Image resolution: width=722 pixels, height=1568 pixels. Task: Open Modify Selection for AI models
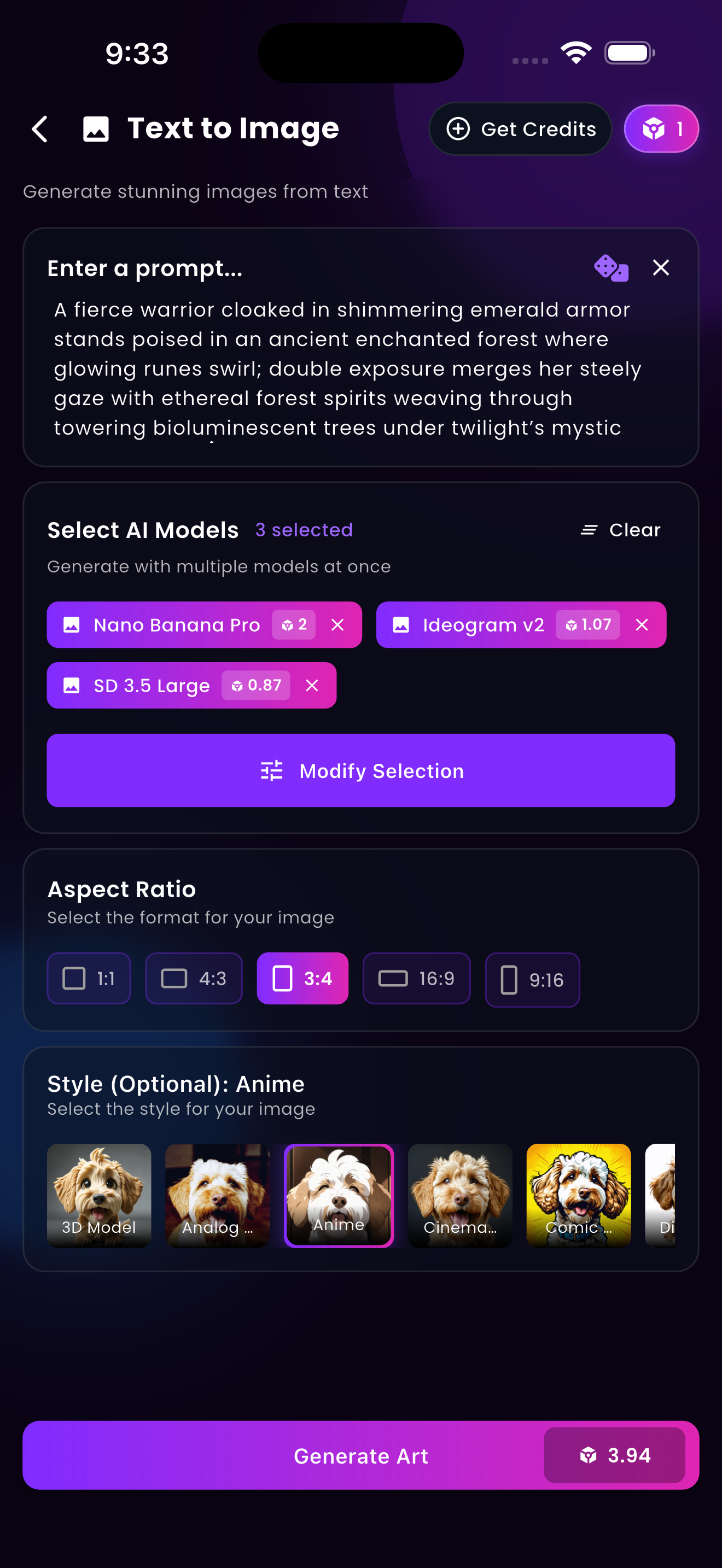(x=361, y=771)
